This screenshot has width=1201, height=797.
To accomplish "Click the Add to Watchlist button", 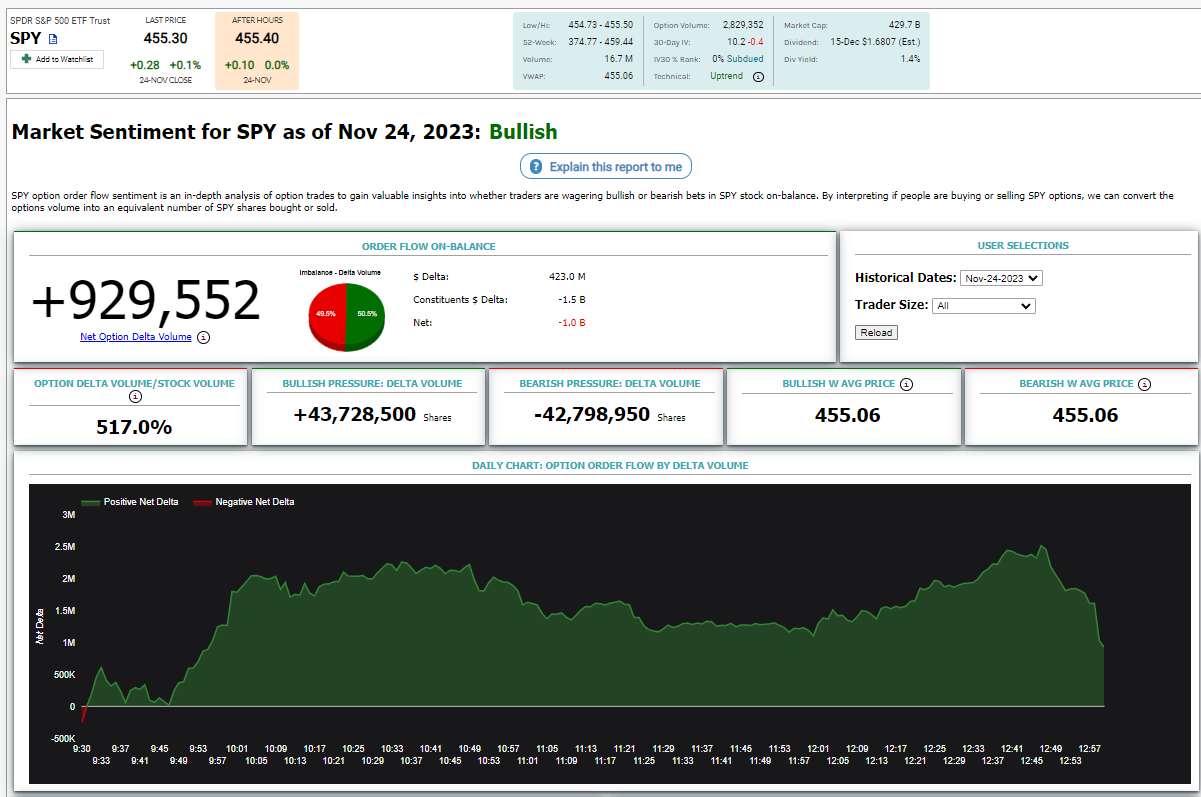I will tap(57, 60).
